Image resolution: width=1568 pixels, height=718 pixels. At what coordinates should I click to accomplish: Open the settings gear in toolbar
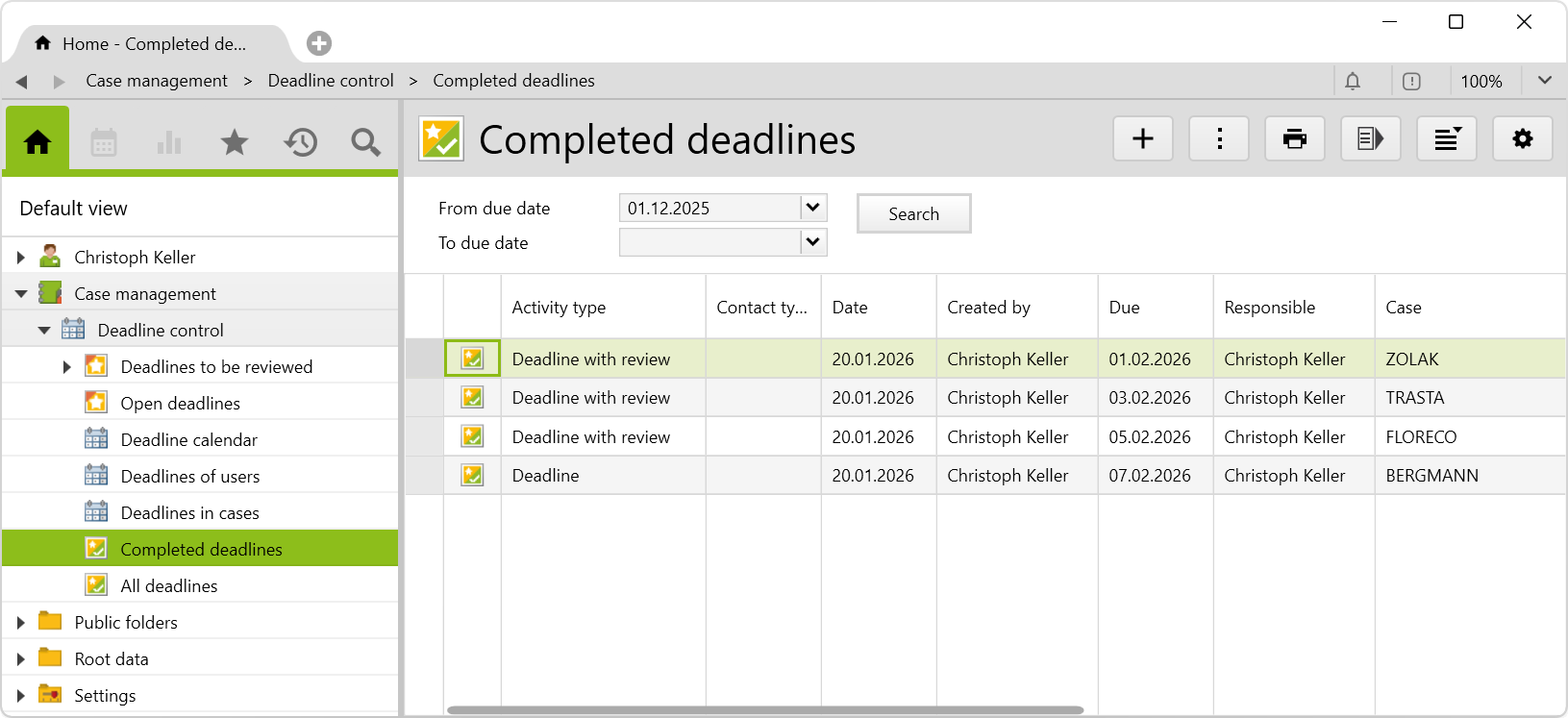[1522, 139]
